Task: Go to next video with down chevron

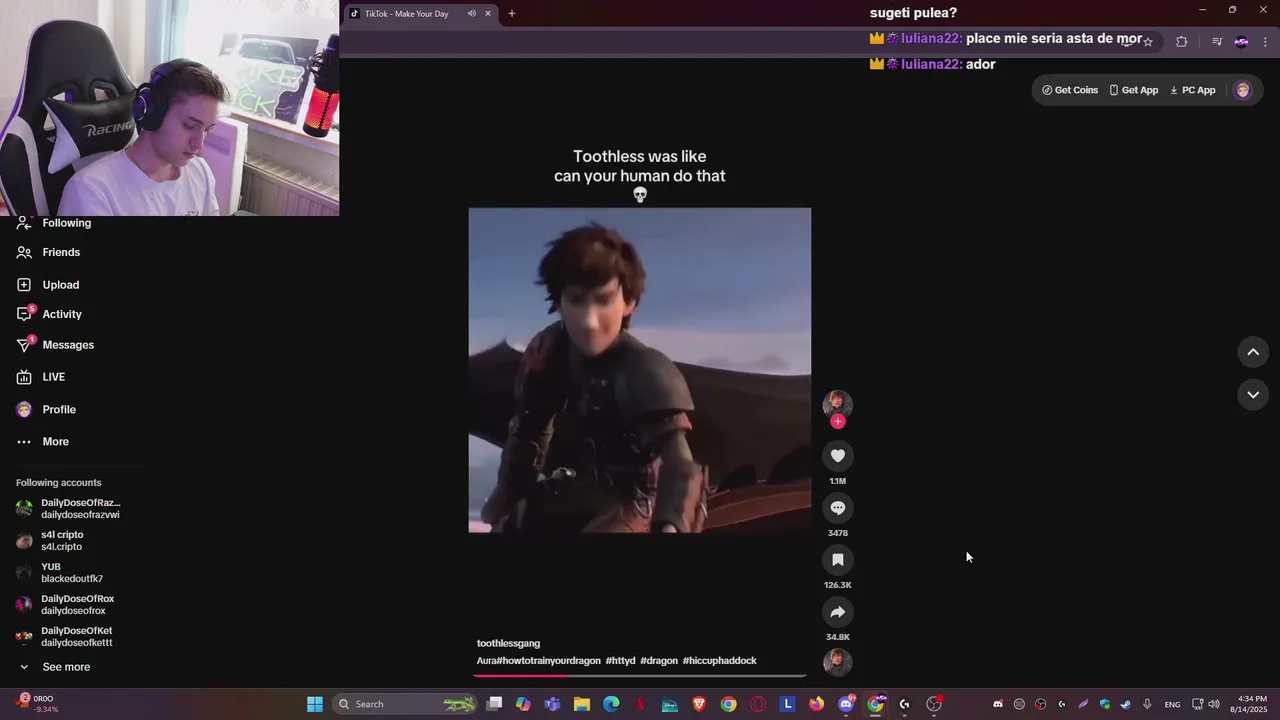Action: [x=1253, y=395]
